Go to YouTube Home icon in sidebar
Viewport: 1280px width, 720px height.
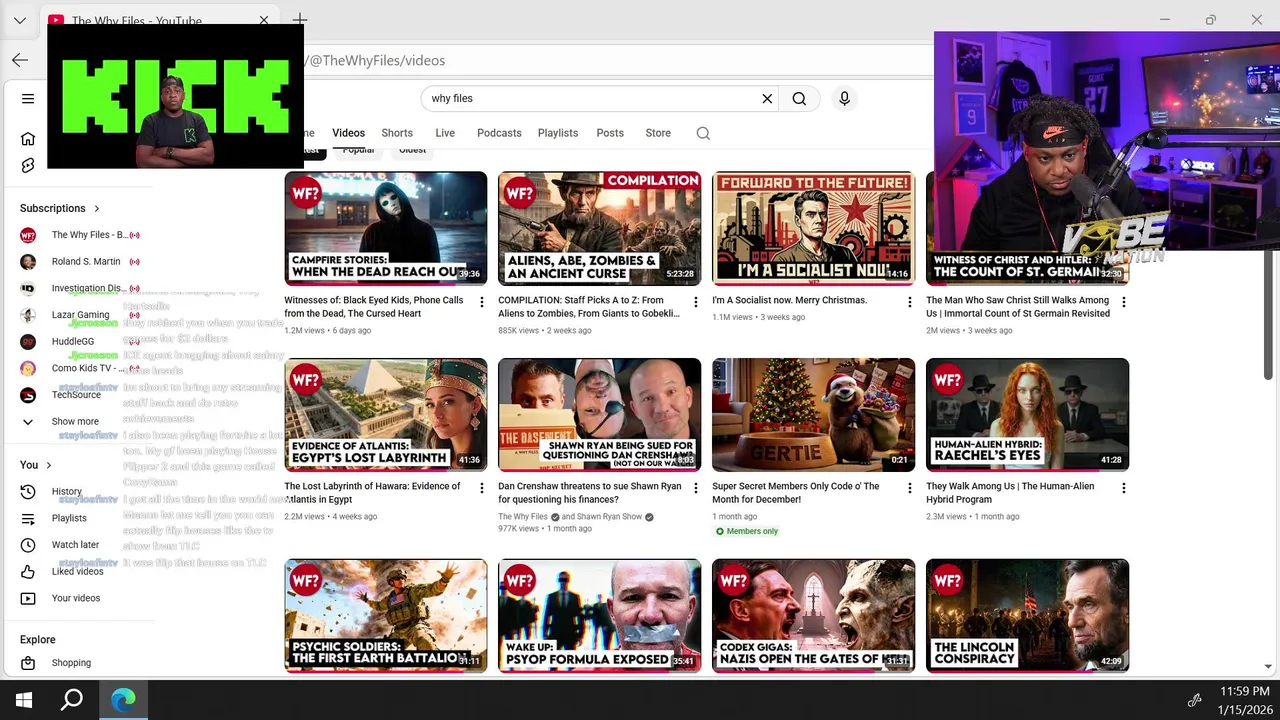click(28, 139)
